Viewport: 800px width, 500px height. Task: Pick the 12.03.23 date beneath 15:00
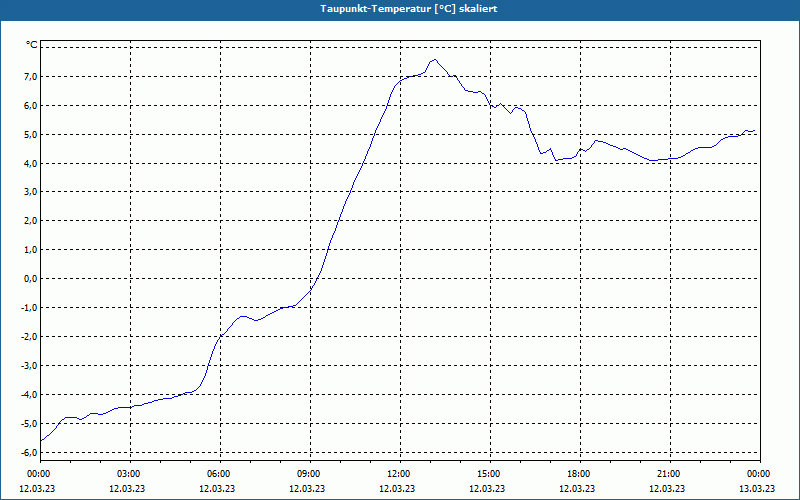click(x=487, y=488)
